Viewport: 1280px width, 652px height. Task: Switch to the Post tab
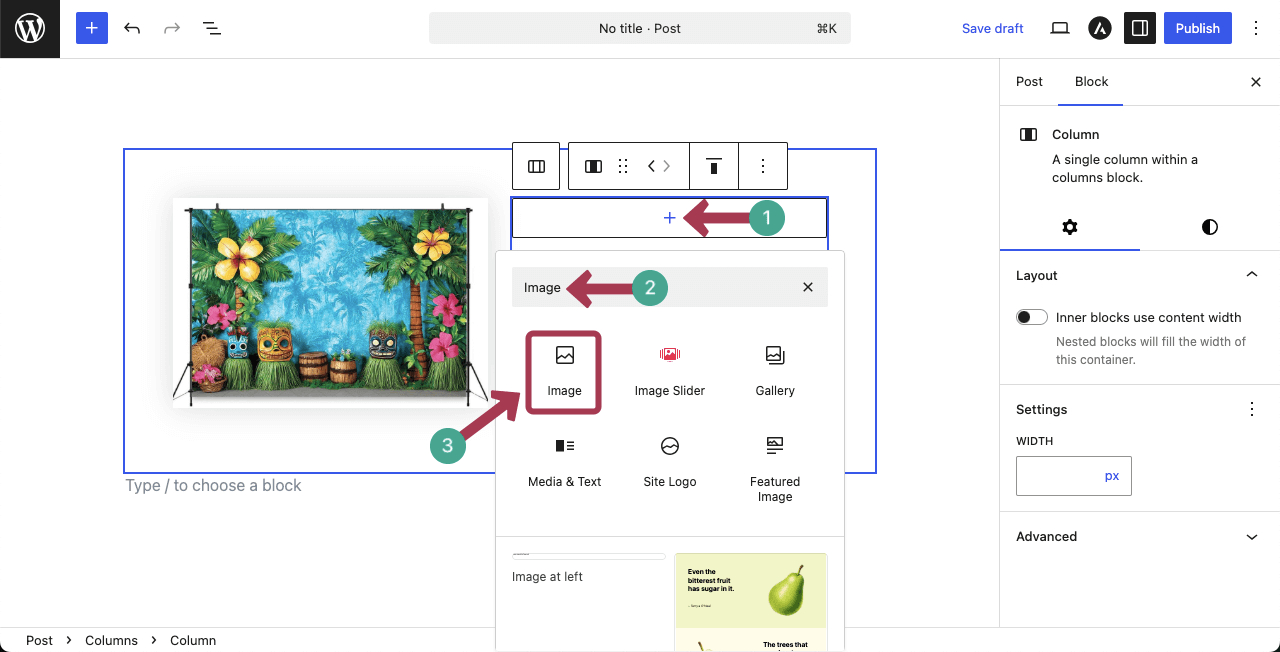[1029, 82]
